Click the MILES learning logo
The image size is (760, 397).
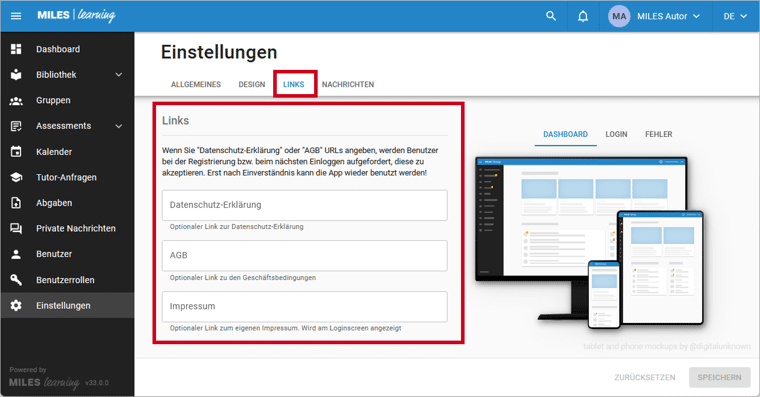(77, 16)
